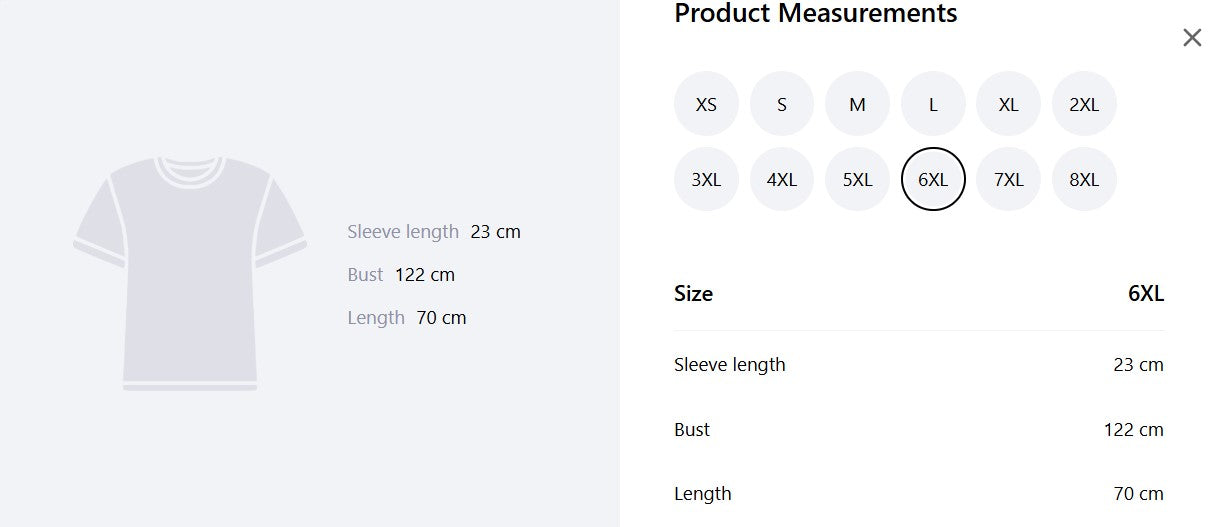Click the Sleeve length row in the table

point(919,365)
